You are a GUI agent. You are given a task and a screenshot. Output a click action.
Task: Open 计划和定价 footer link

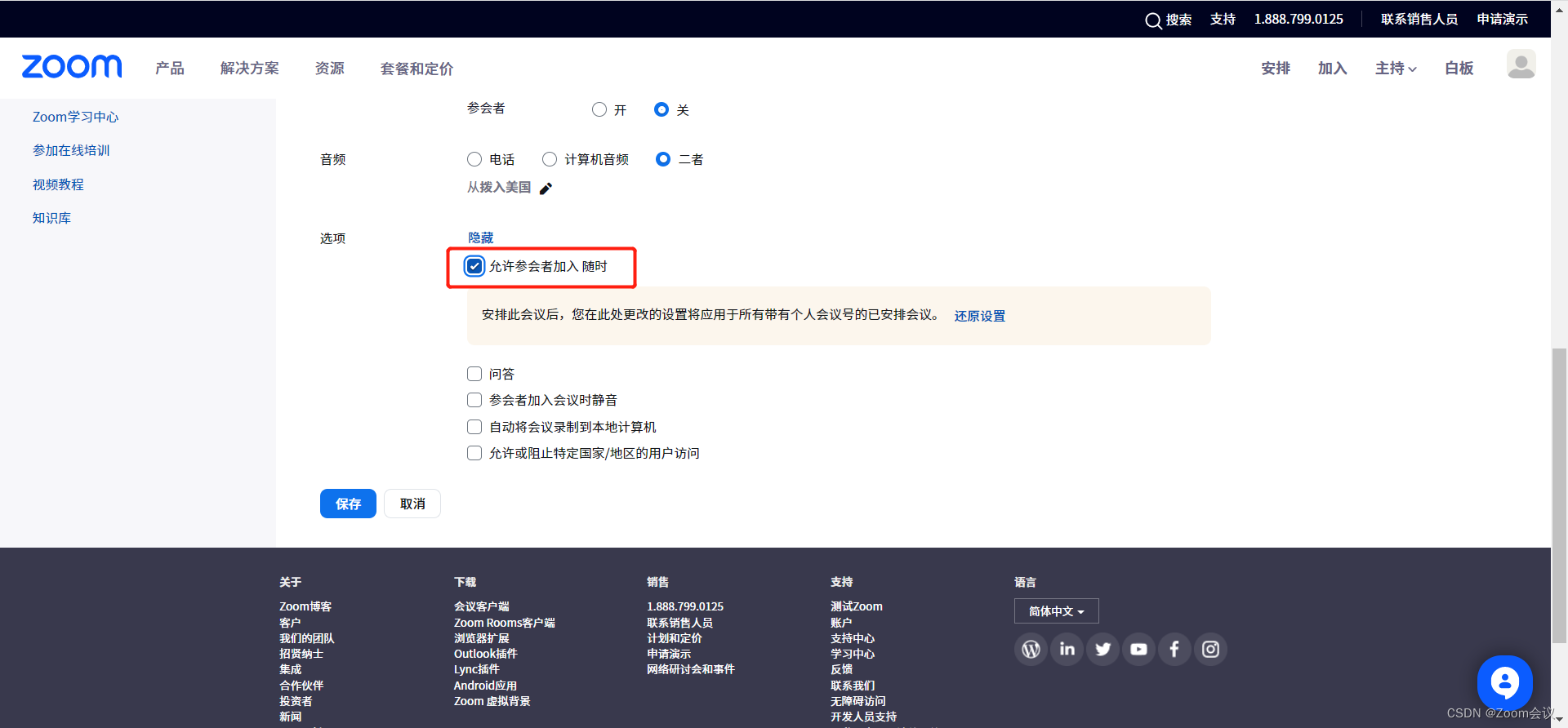coord(675,638)
